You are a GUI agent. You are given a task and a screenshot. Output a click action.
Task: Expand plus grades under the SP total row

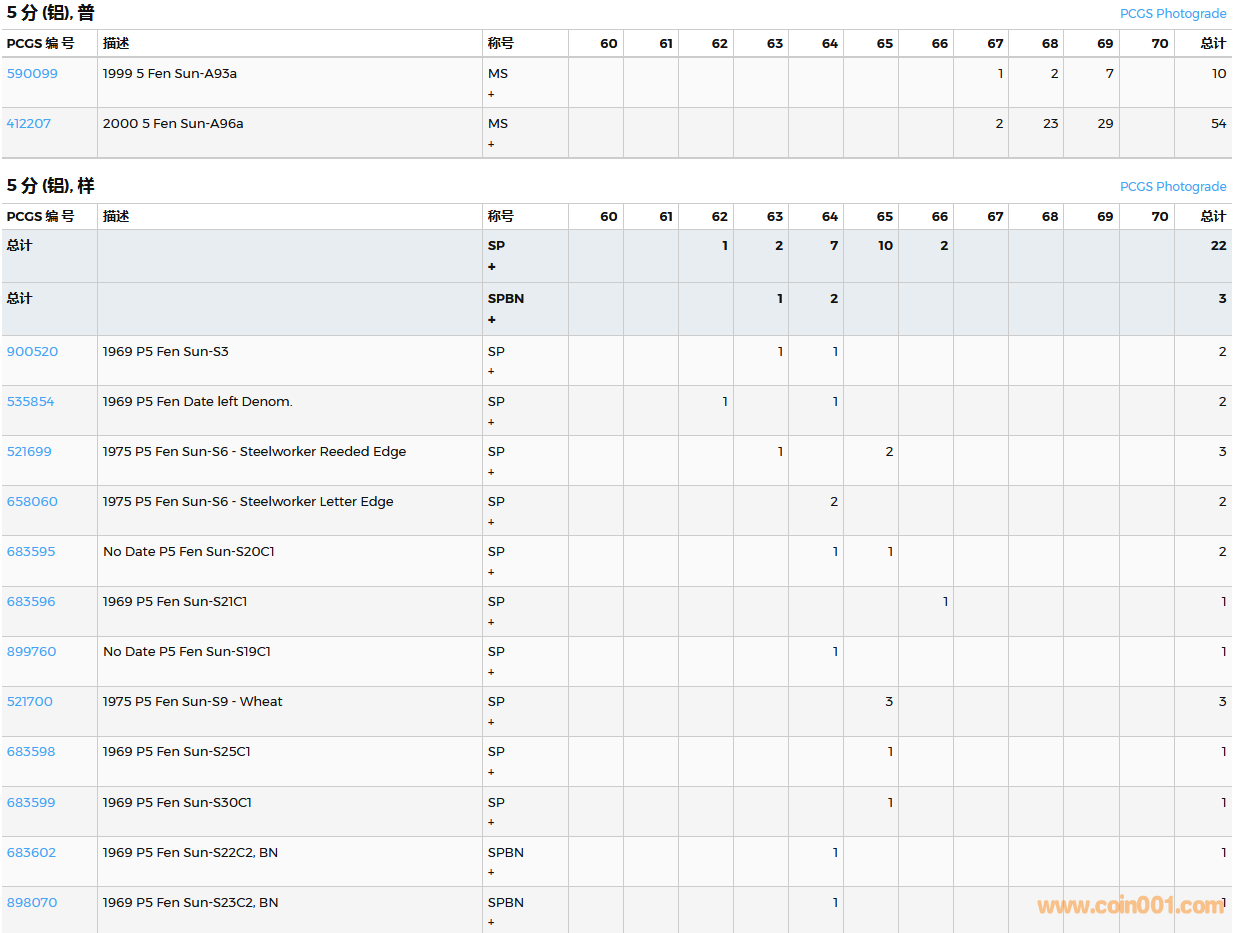tap(492, 267)
